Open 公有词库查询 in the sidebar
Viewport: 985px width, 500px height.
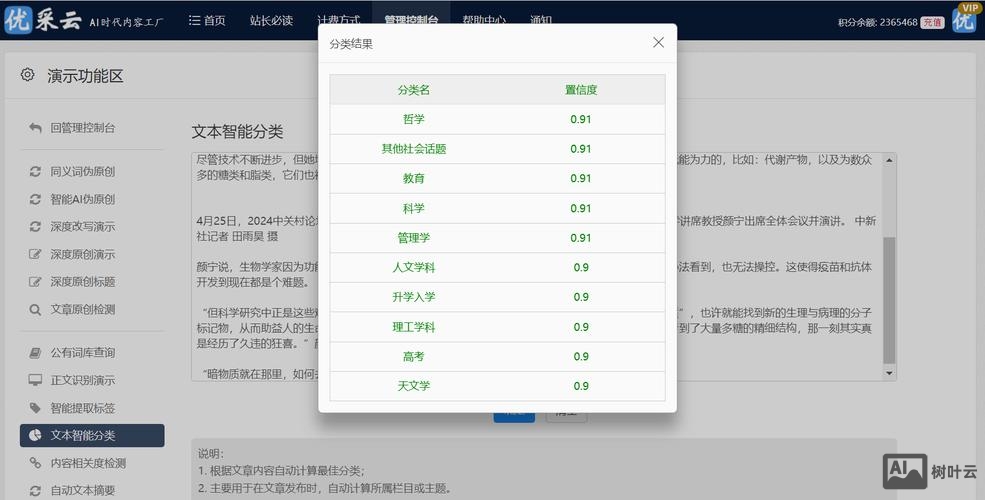click(83, 352)
